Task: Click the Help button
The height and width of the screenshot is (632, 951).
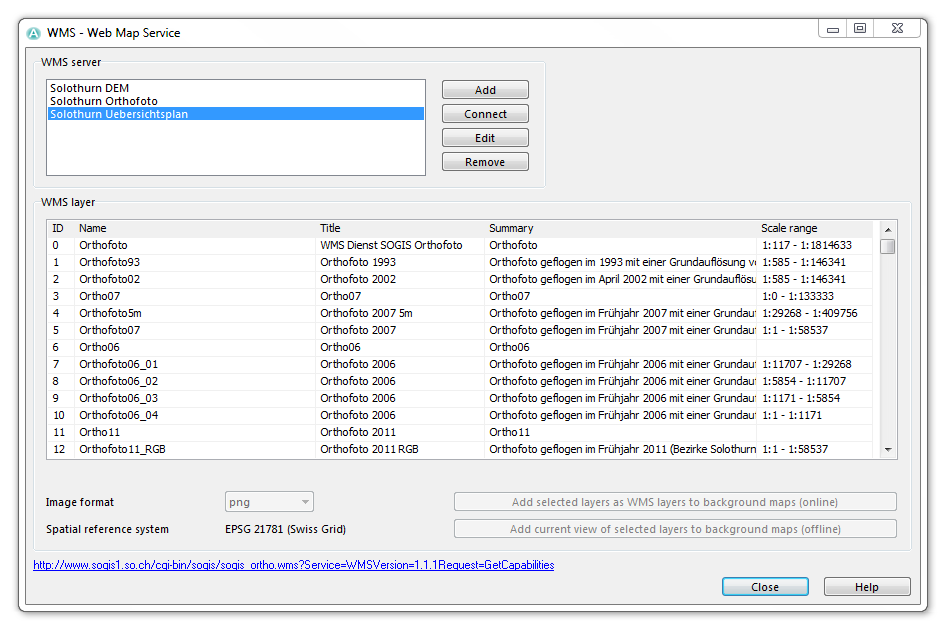Action: tap(867, 587)
